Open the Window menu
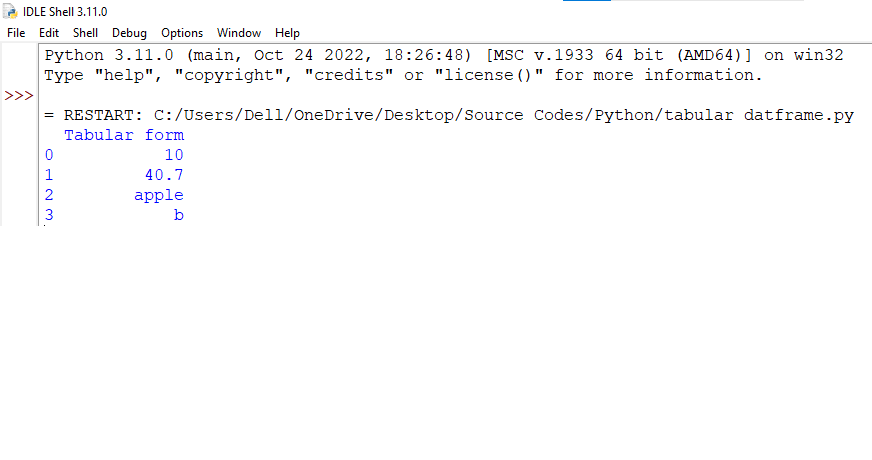872x460 pixels. click(238, 33)
